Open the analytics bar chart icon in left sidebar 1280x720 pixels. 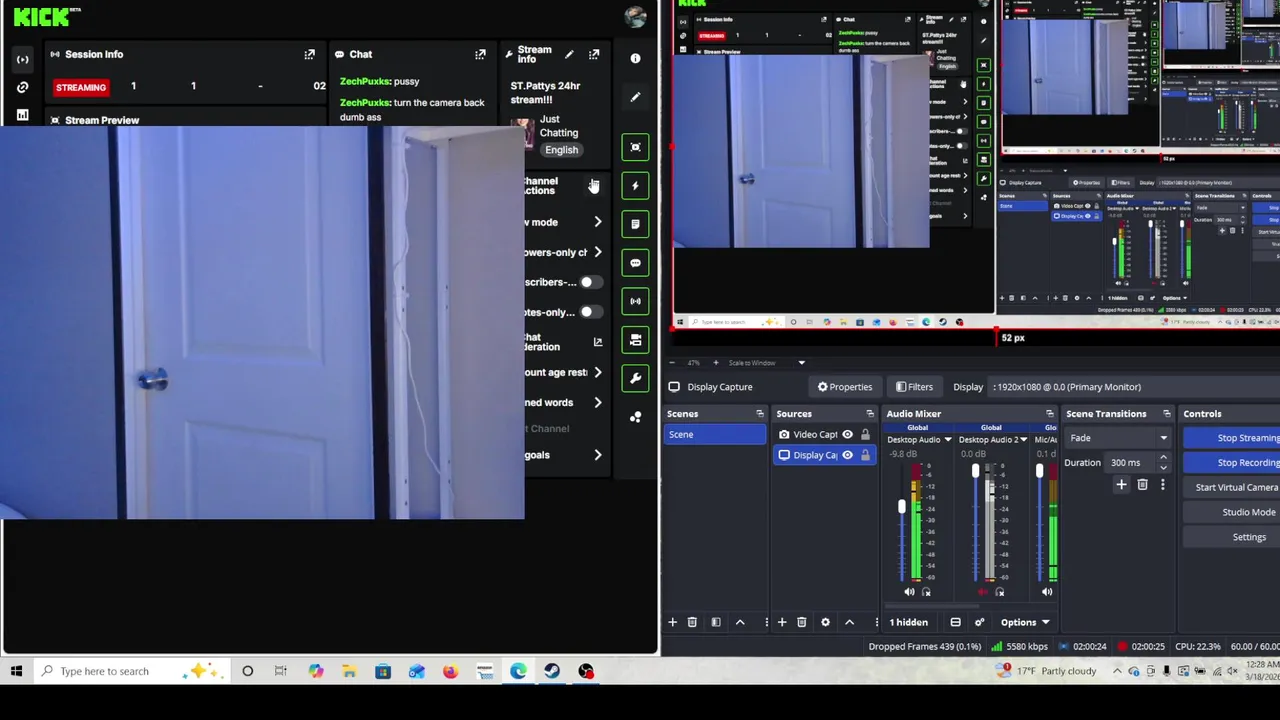(22, 115)
